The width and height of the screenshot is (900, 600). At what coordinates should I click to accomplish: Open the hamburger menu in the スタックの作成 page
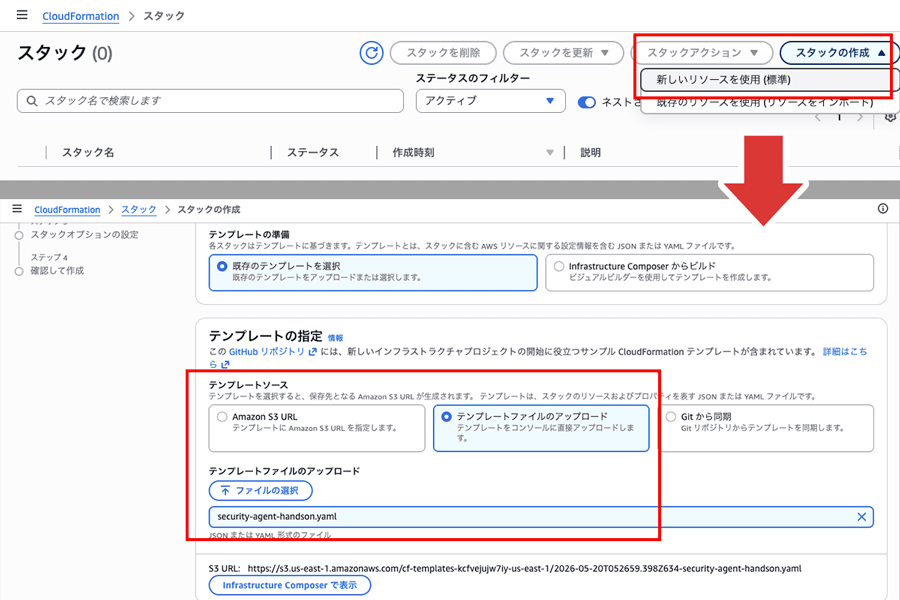click(17, 209)
